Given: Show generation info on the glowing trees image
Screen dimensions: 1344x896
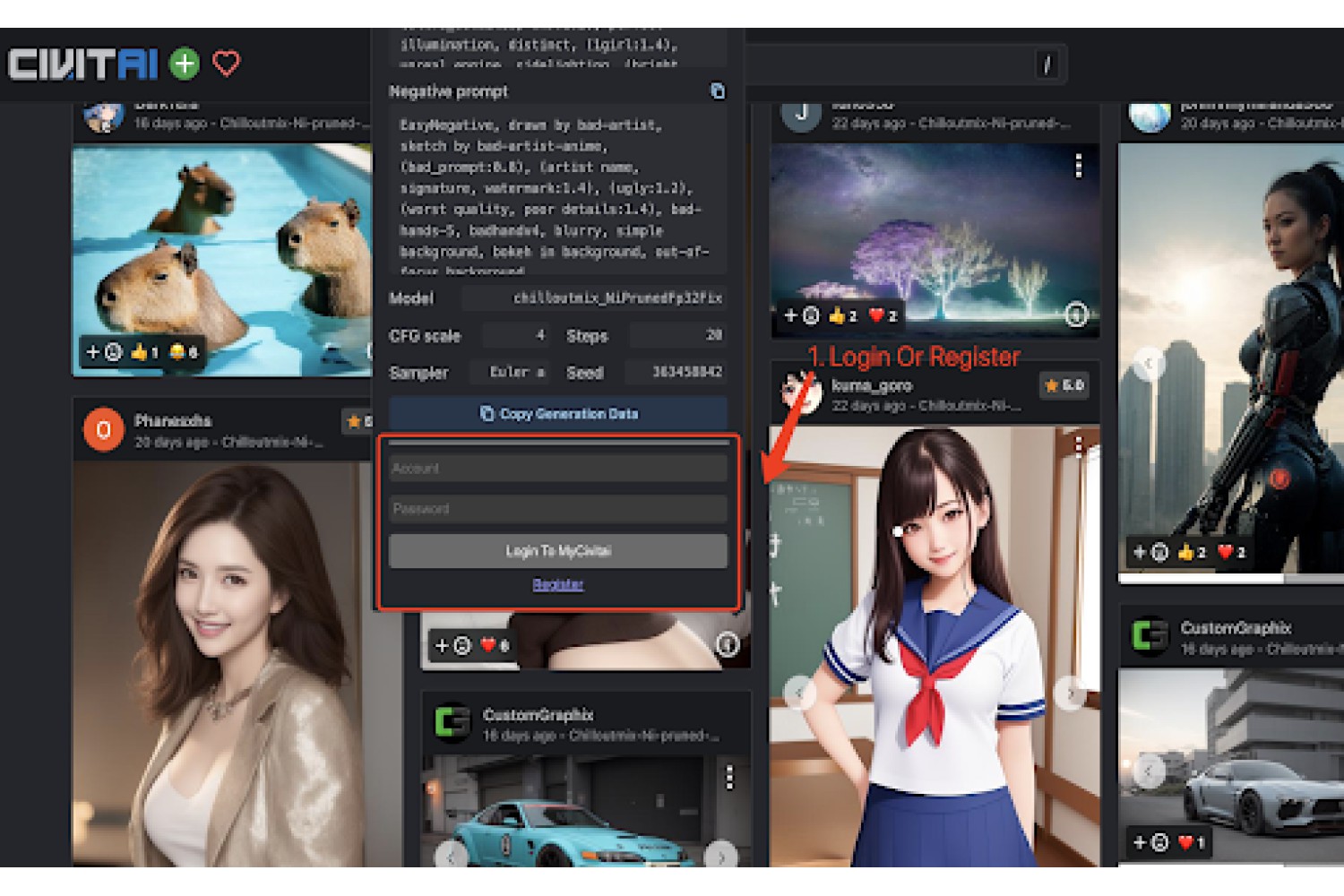Looking at the screenshot, I should tap(1076, 314).
